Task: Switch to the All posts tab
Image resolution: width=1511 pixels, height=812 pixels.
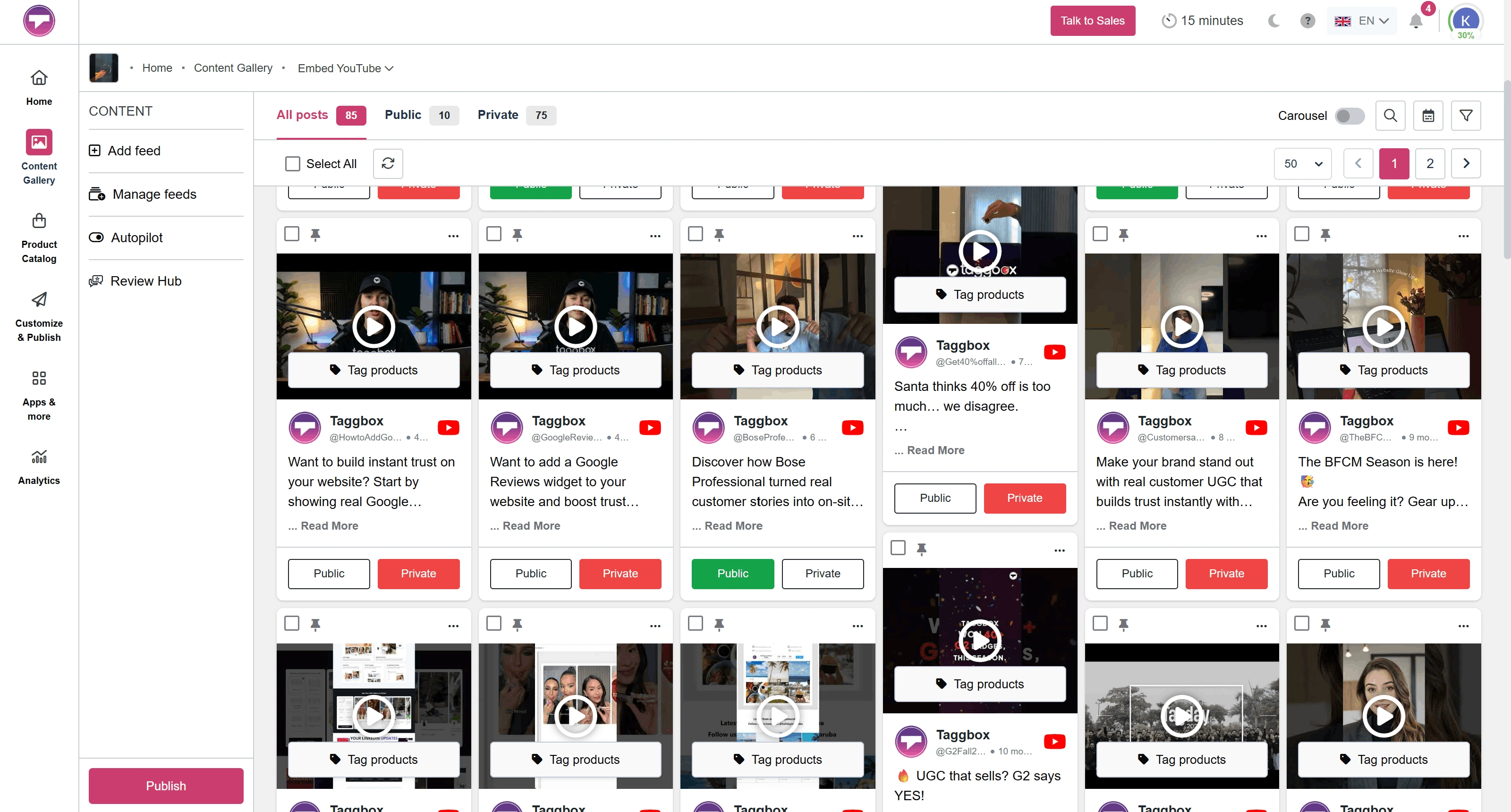Action: click(321, 115)
